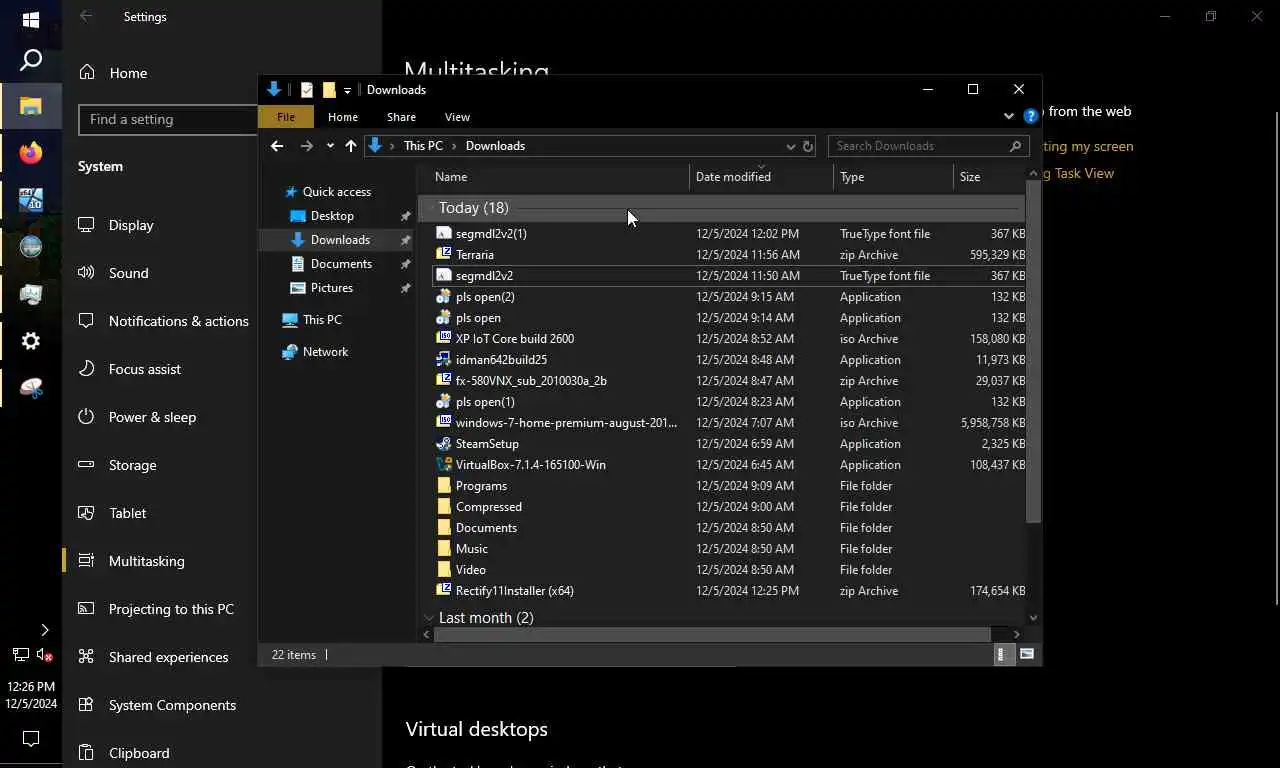
Task: Select the vertical scrollbar in the file list
Action: pos(1033,352)
